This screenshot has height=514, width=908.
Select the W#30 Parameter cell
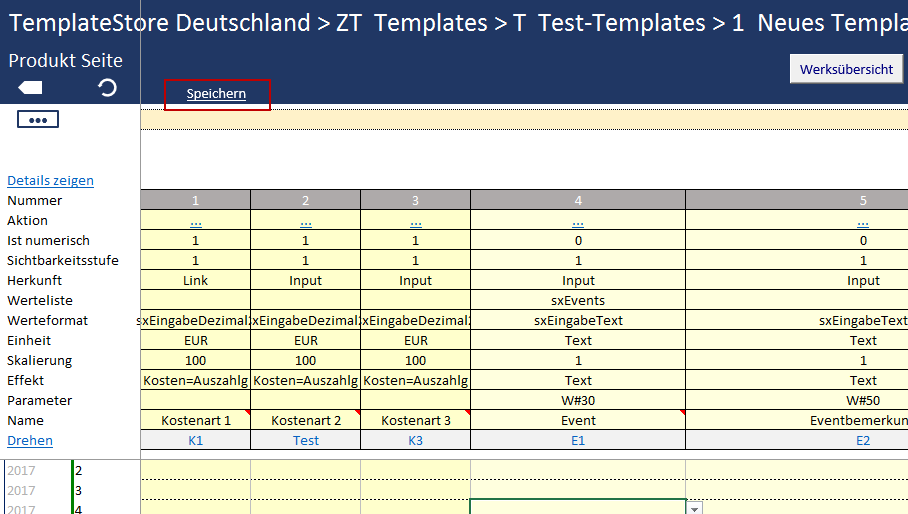tap(578, 401)
